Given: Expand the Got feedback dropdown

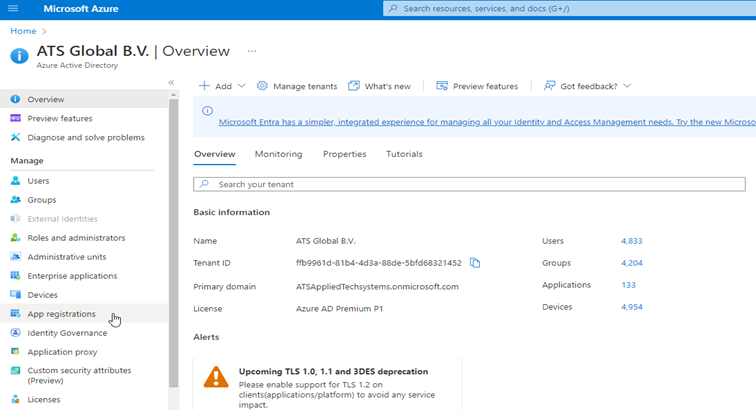Looking at the screenshot, I should (x=587, y=86).
